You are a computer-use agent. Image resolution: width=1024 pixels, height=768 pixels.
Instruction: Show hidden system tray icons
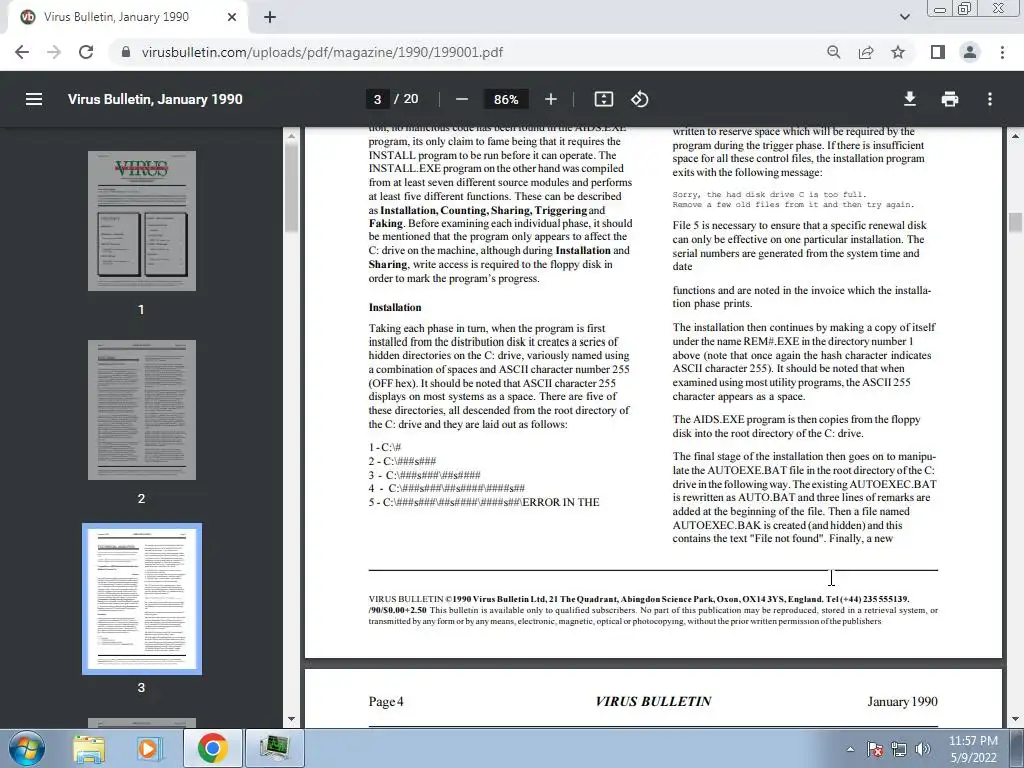850,750
